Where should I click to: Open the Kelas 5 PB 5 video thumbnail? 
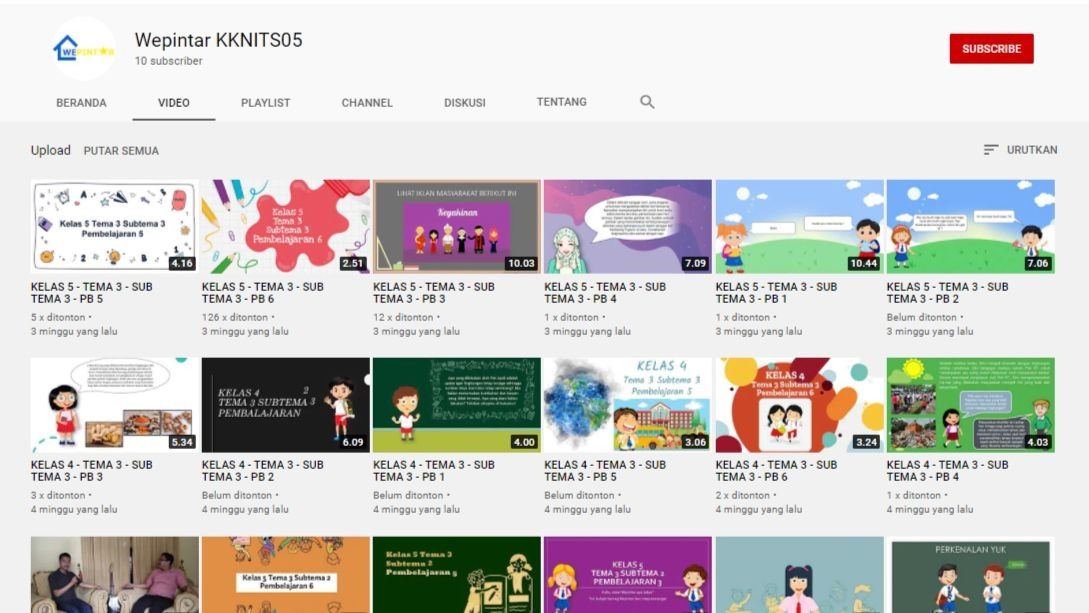(114, 226)
